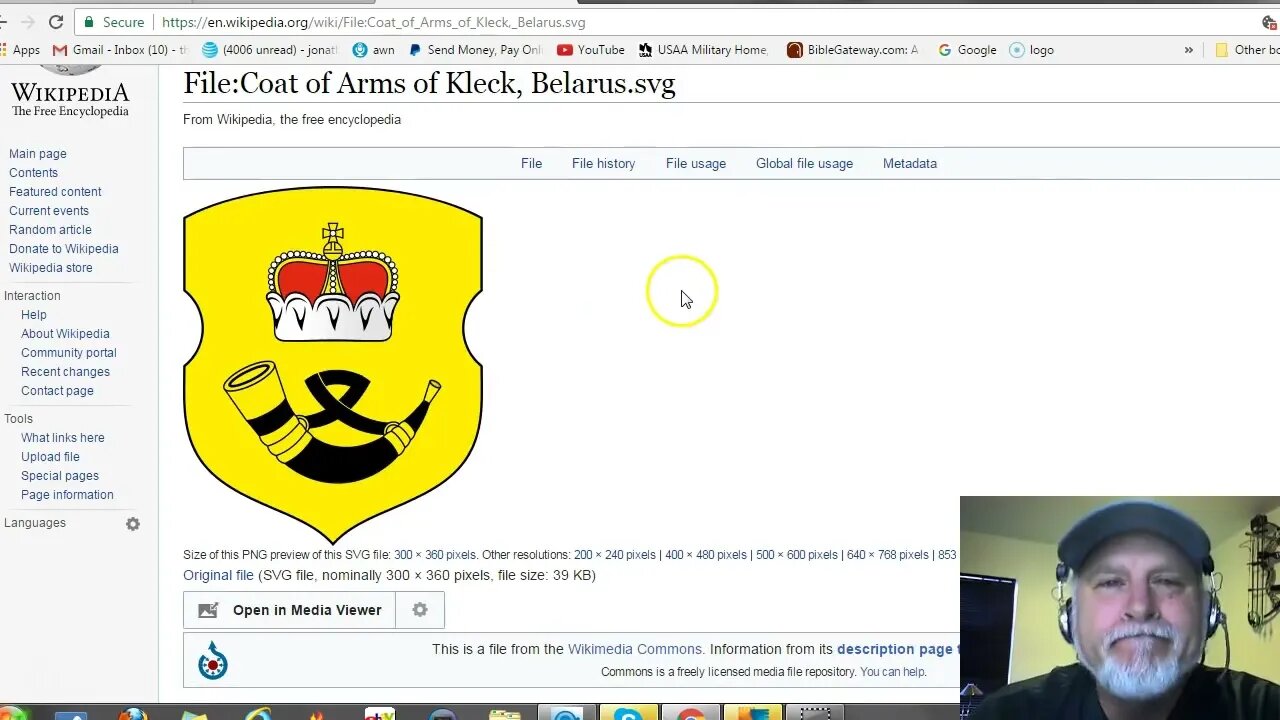Open Random article in the sidebar
1280x720 pixels.
(50, 230)
